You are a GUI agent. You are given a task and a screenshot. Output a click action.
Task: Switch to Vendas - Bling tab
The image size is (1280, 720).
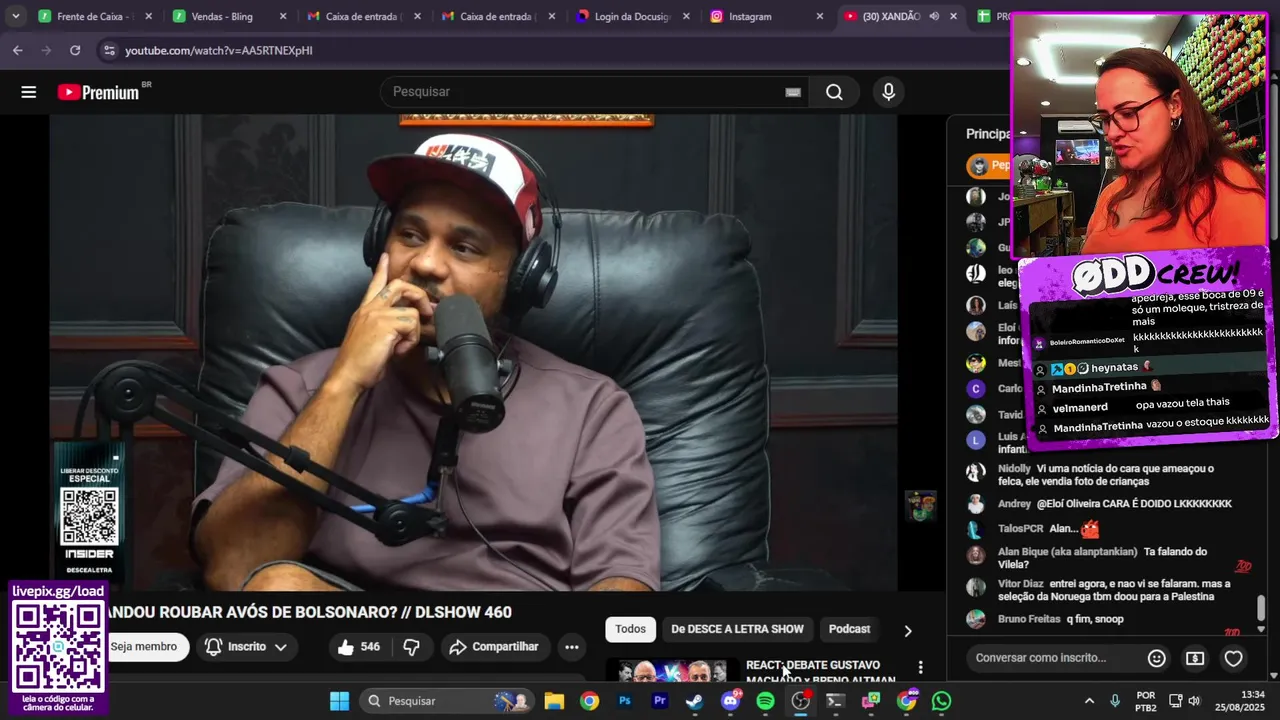tap(228, 16)
